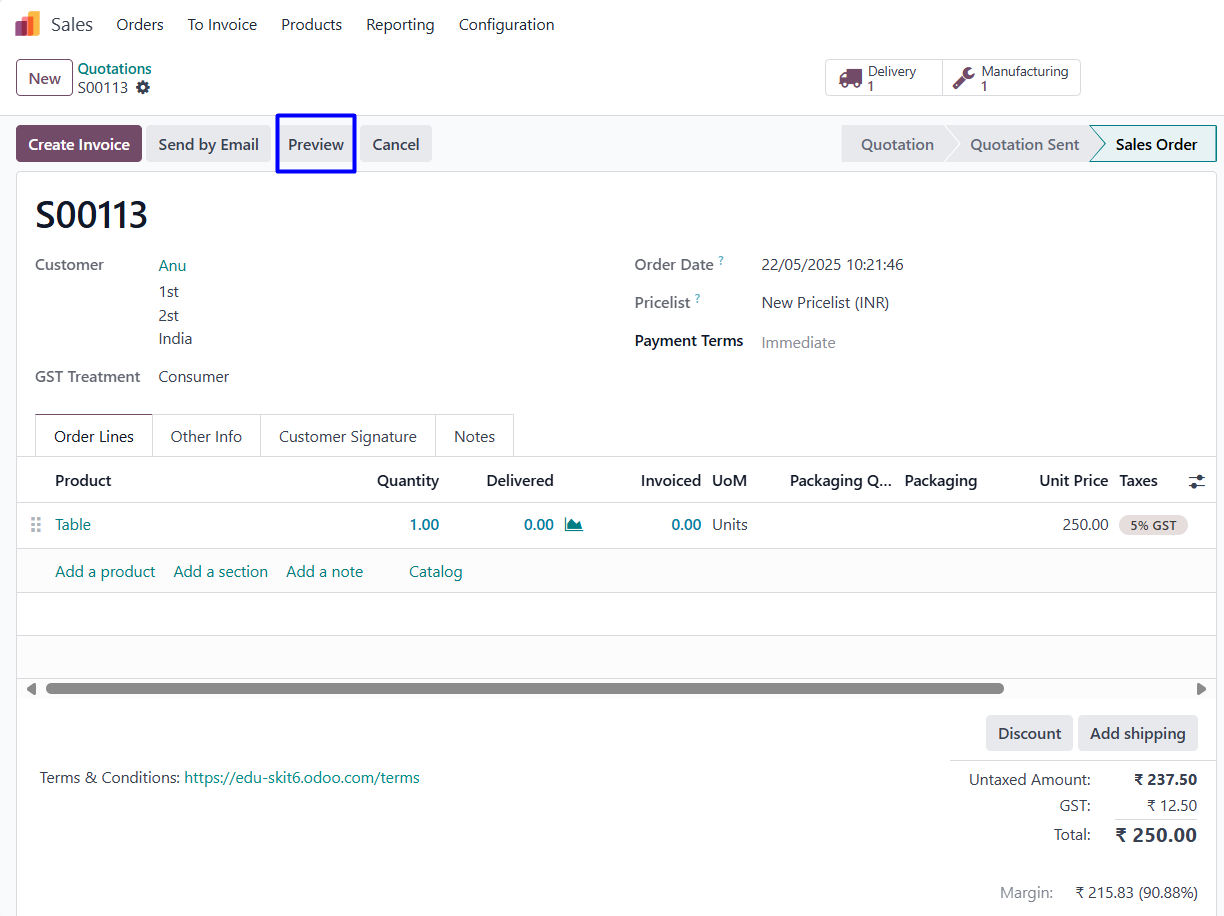This screenshot has height=916, width=1224.
Task: Open the Products menu
Action: pyautogui.click(x=311, y=25)
